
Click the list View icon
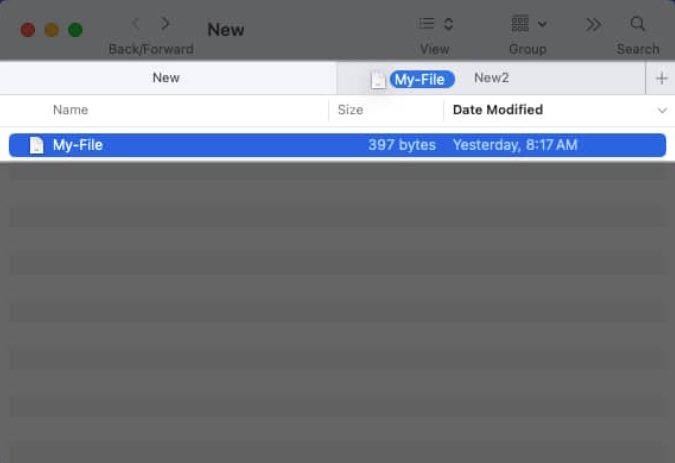click(427, 24)
